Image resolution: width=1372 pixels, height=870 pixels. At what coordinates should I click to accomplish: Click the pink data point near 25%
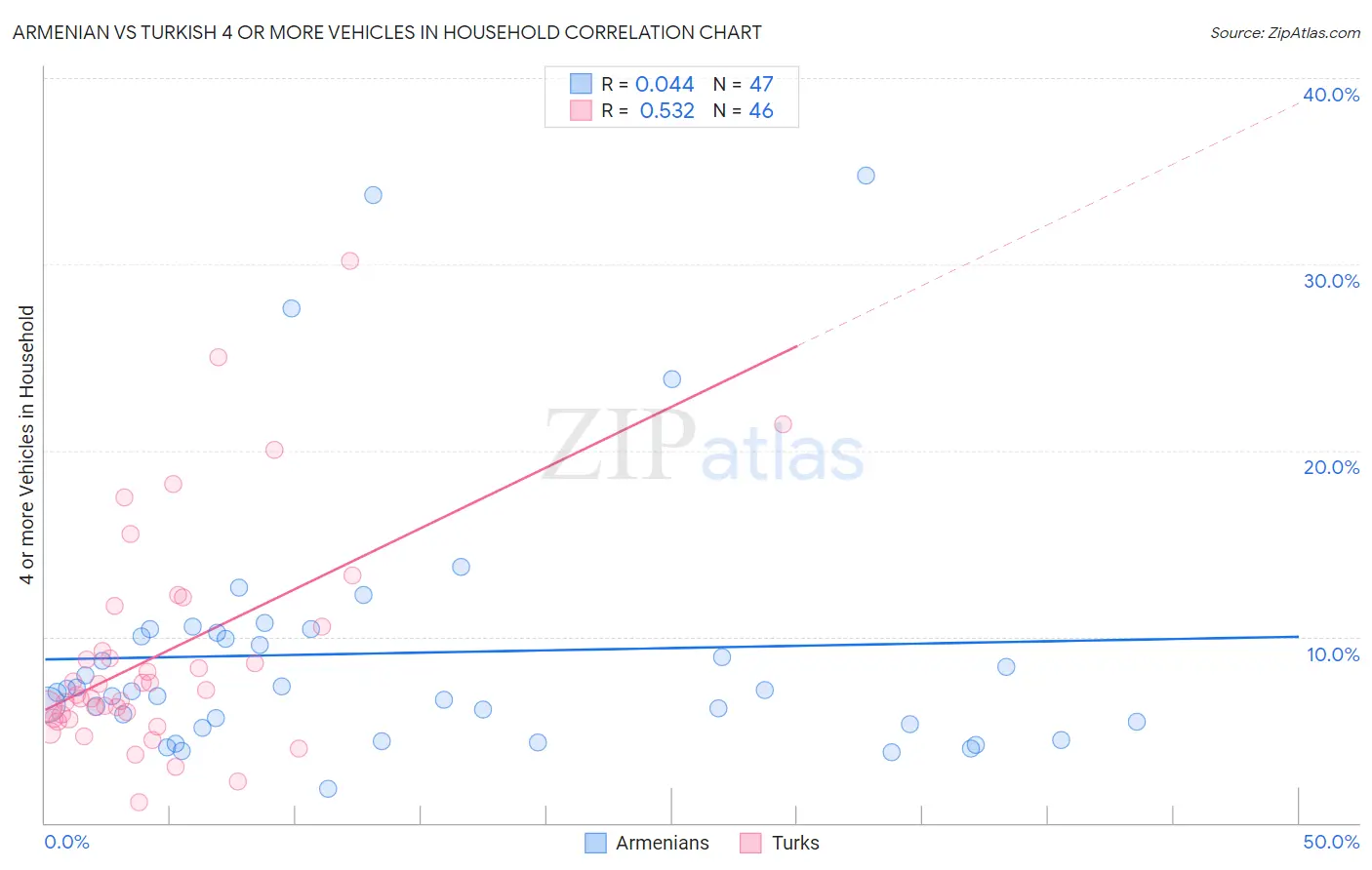click(x=219, y=357)
